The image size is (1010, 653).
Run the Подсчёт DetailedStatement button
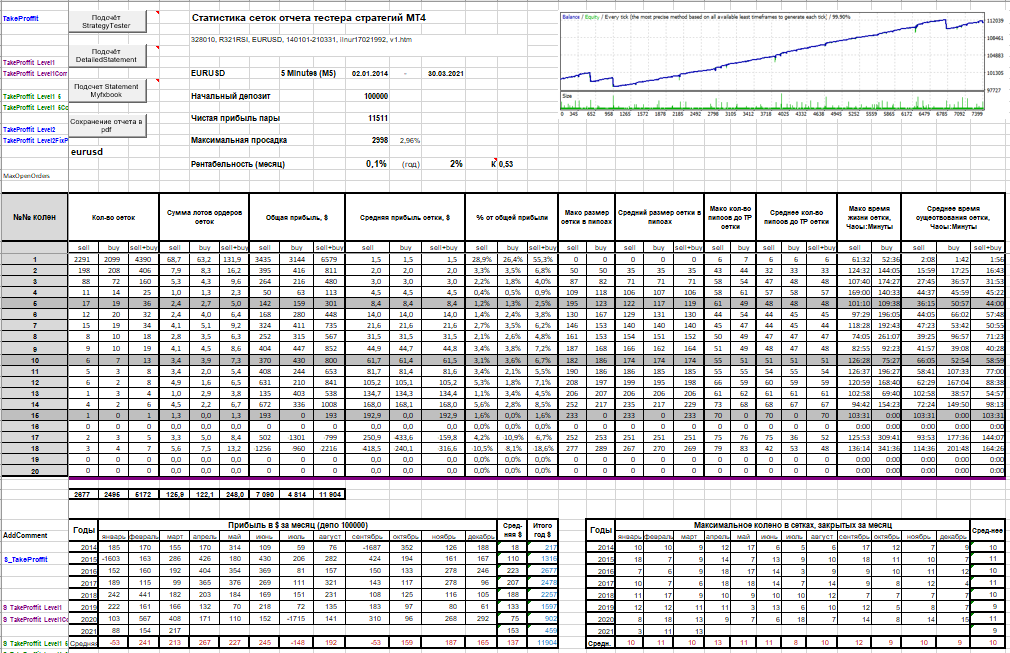coord(107,55)
